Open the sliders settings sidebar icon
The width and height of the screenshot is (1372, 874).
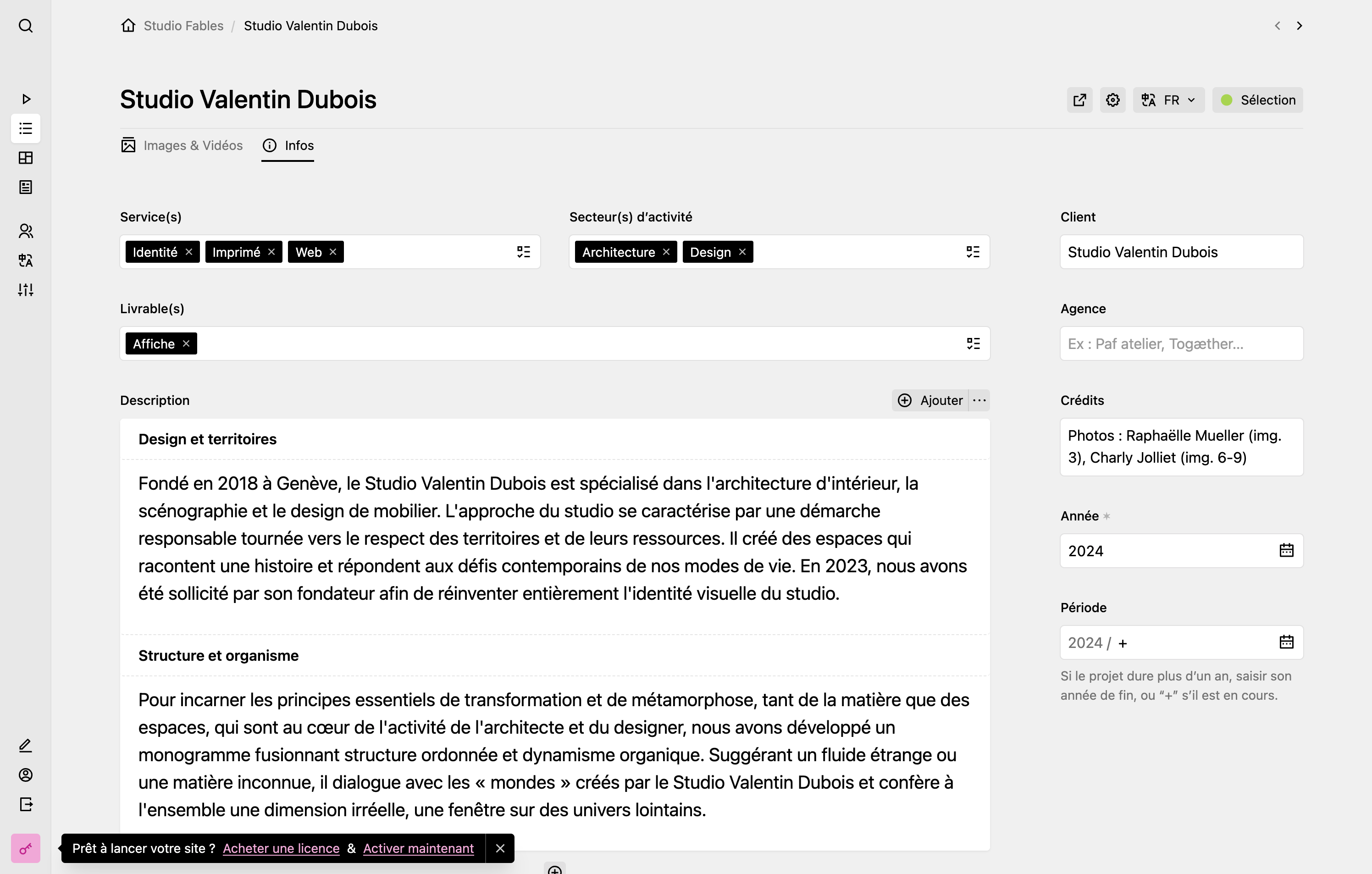tap(26, 289)
